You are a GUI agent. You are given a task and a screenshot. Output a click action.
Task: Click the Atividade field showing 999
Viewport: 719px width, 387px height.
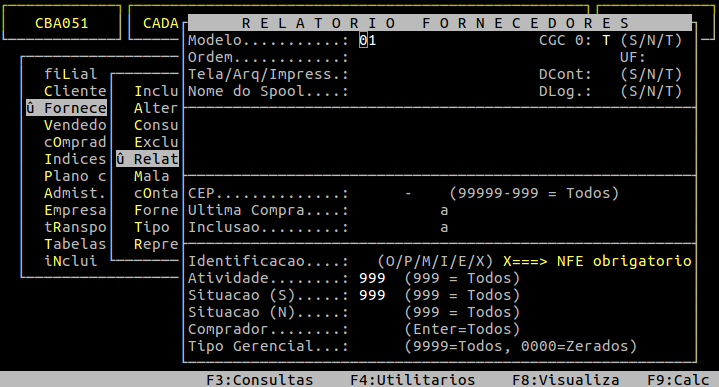(x=372, y=278)
